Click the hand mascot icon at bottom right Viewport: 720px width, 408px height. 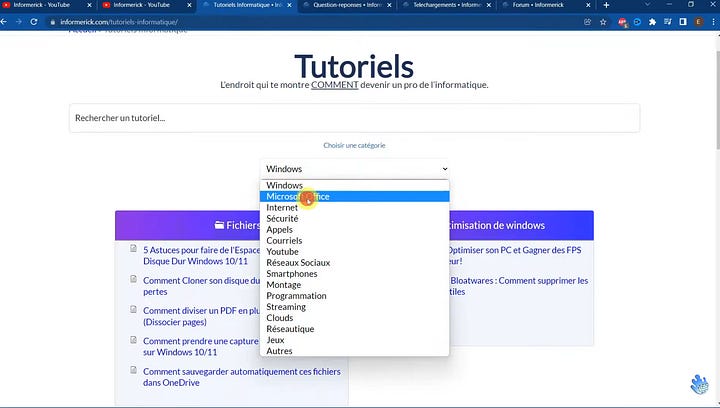coord(700,384)
